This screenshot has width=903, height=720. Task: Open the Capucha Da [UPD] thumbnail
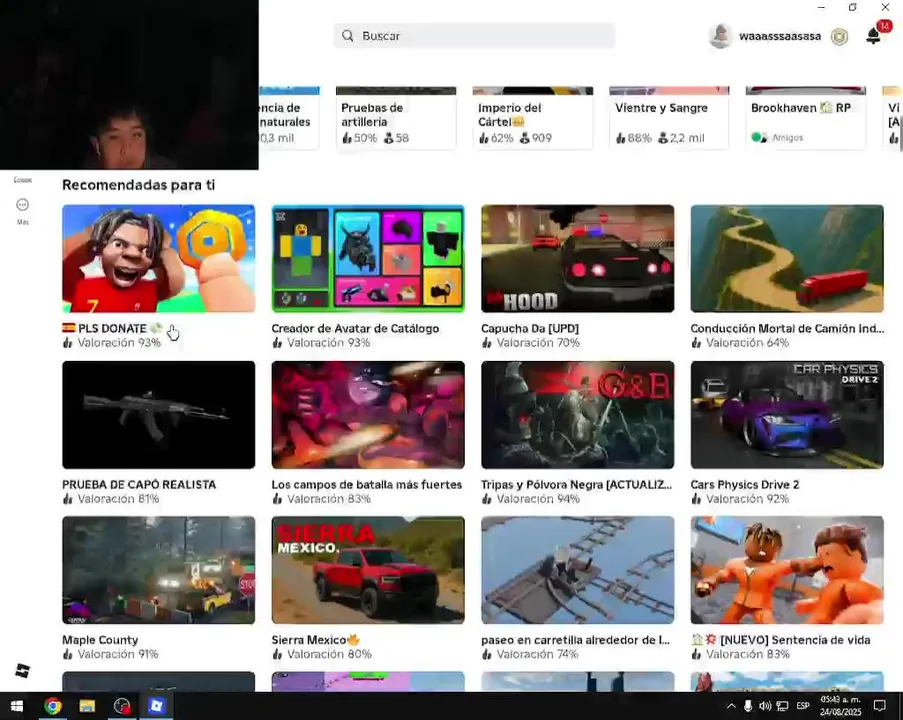[x=578, y=259]
